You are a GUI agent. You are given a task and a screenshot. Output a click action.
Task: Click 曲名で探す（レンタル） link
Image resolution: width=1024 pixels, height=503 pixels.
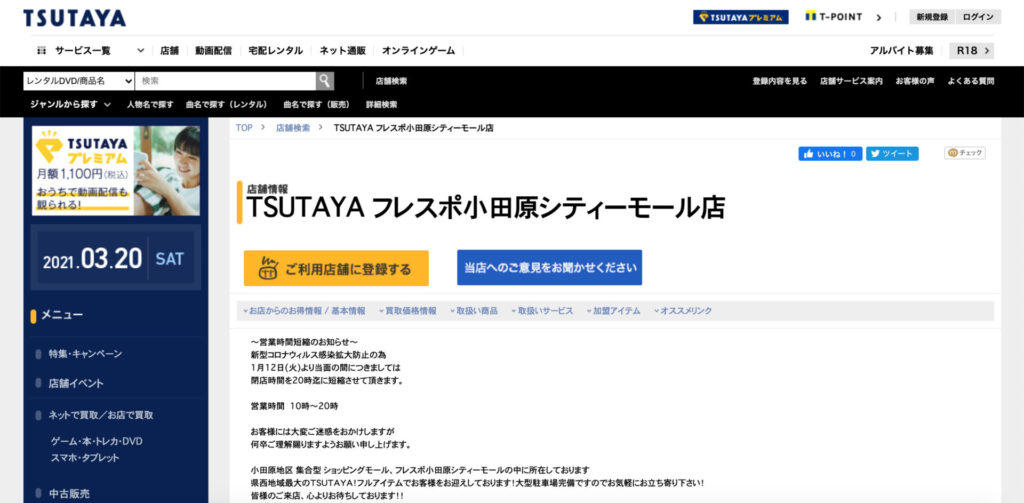pyautogui.click(x=227, y=105)
